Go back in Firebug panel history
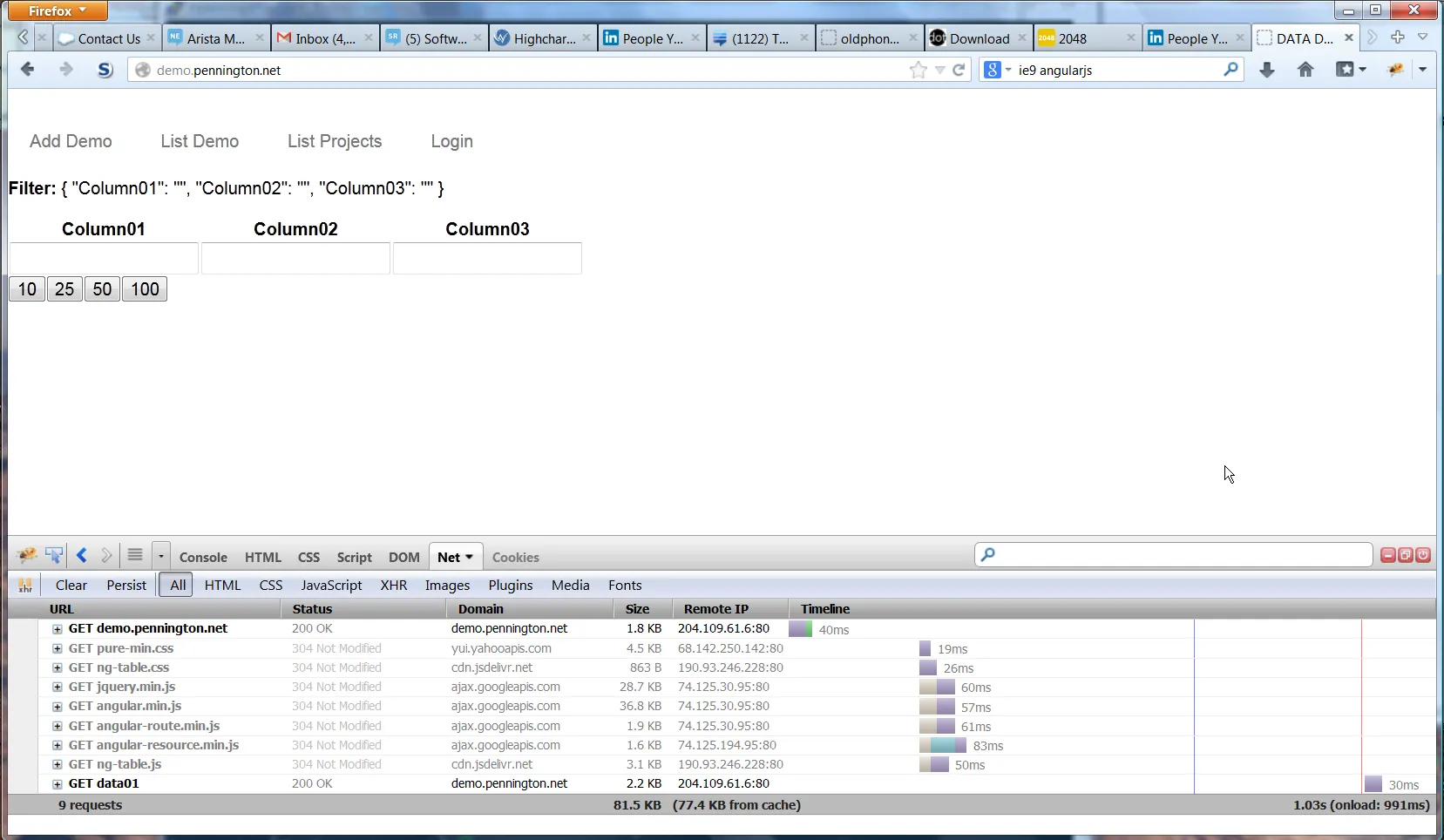This screenshot has width=1444, height=840. (x=82, y=555)
